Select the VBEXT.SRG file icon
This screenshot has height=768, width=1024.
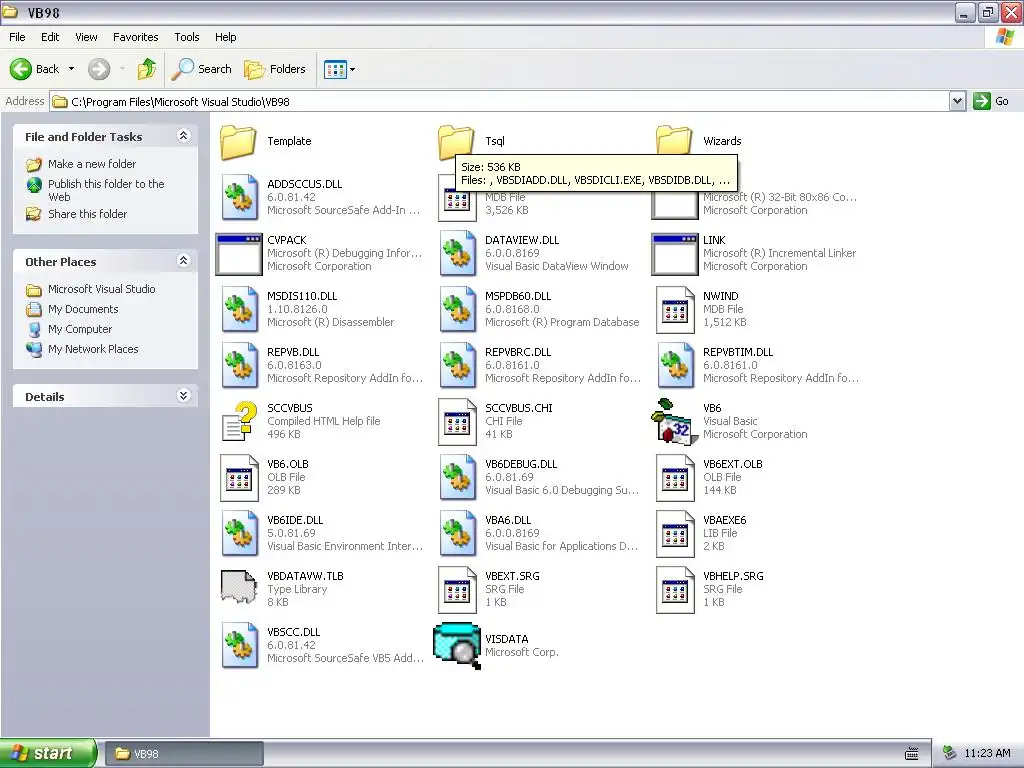[x=457, y=590]
